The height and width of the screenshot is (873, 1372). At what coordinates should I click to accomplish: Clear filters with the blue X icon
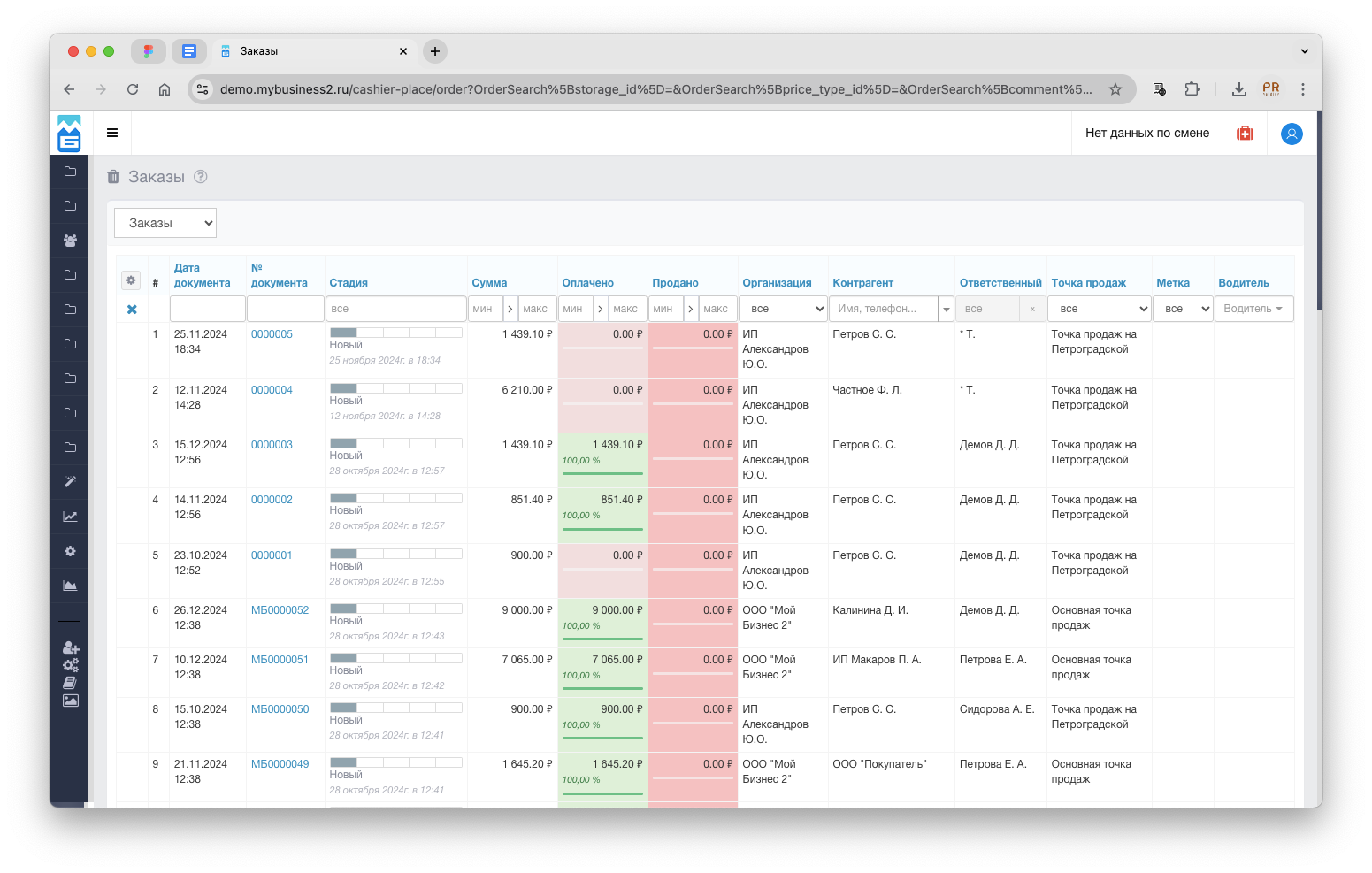(132, 310)
